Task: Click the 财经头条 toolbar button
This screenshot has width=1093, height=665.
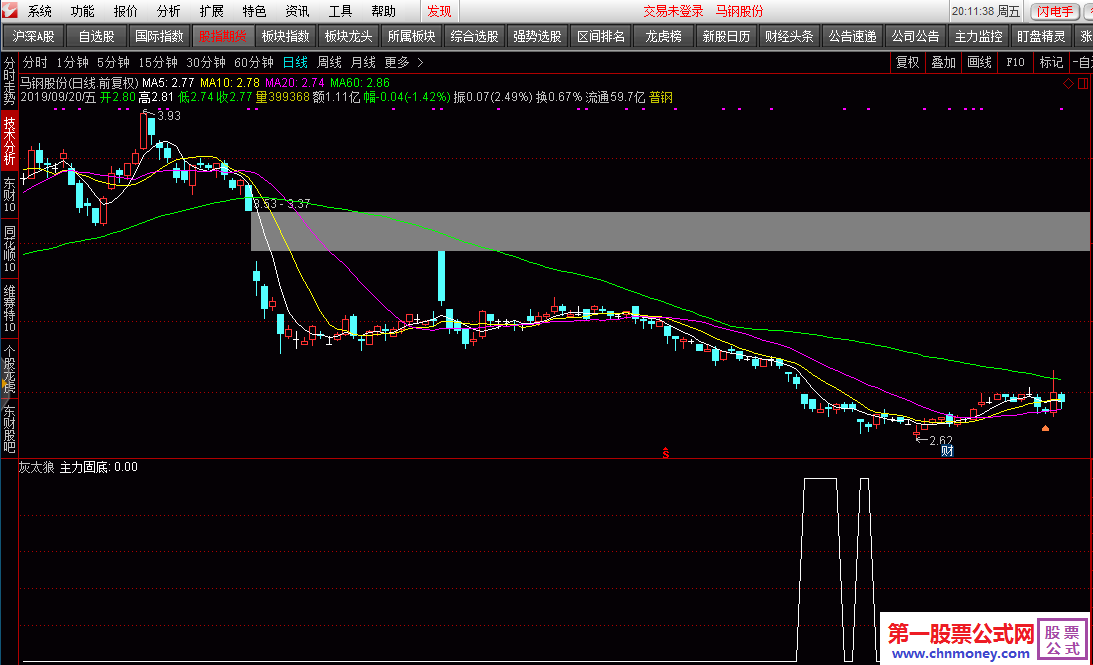Action: click(x=789, y=36)
